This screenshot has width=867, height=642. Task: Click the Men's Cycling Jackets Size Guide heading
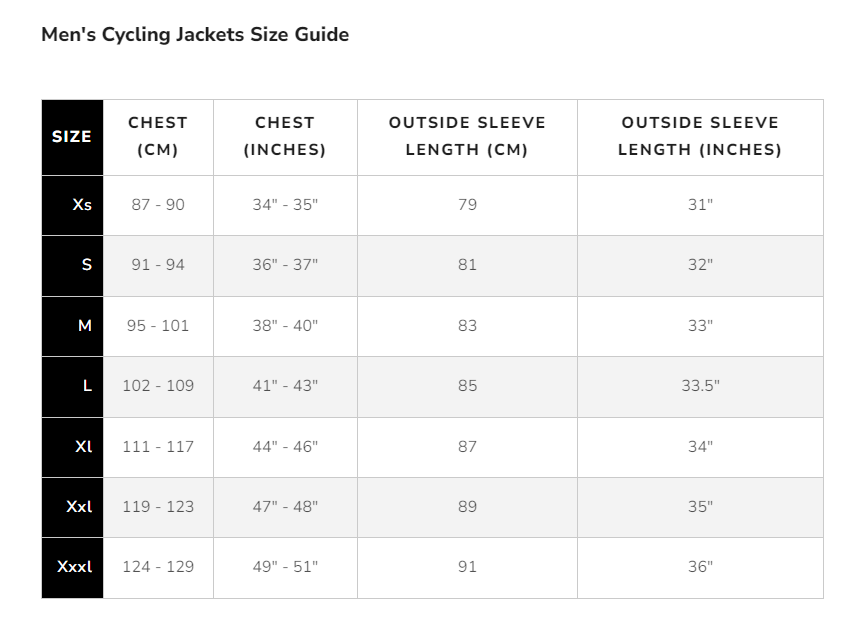195,35
